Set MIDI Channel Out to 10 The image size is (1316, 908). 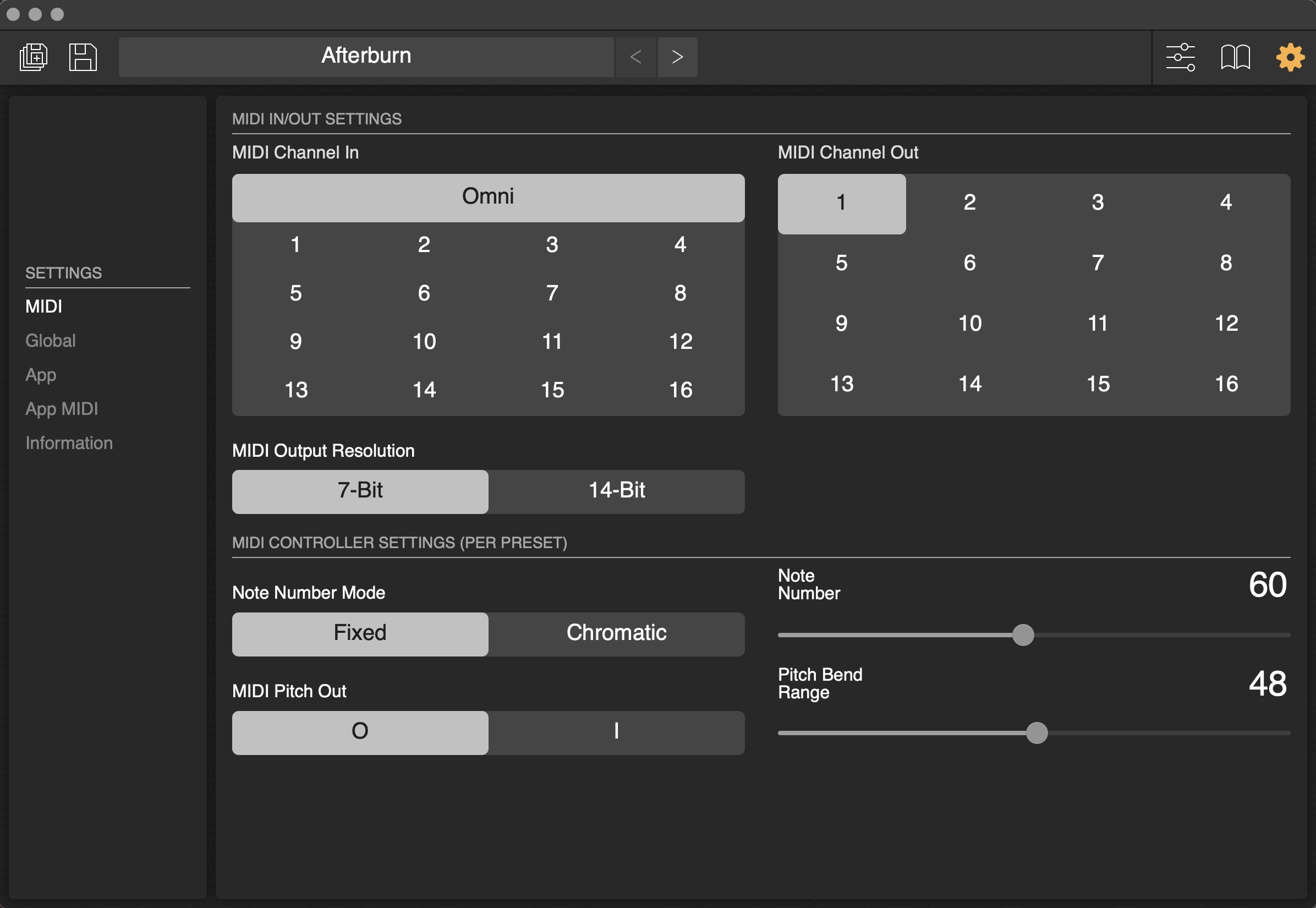969,323
